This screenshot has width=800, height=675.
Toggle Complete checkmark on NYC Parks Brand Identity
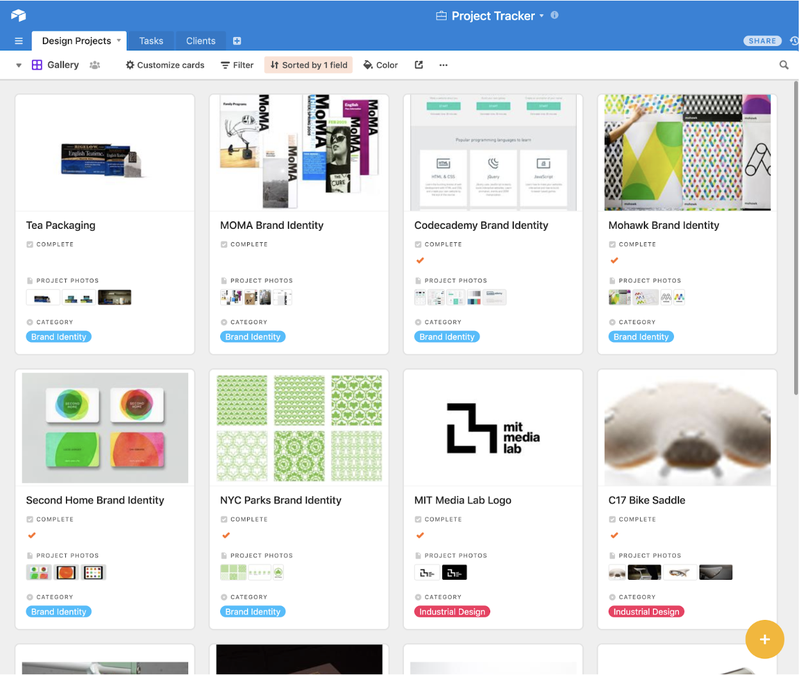[226, 535]
